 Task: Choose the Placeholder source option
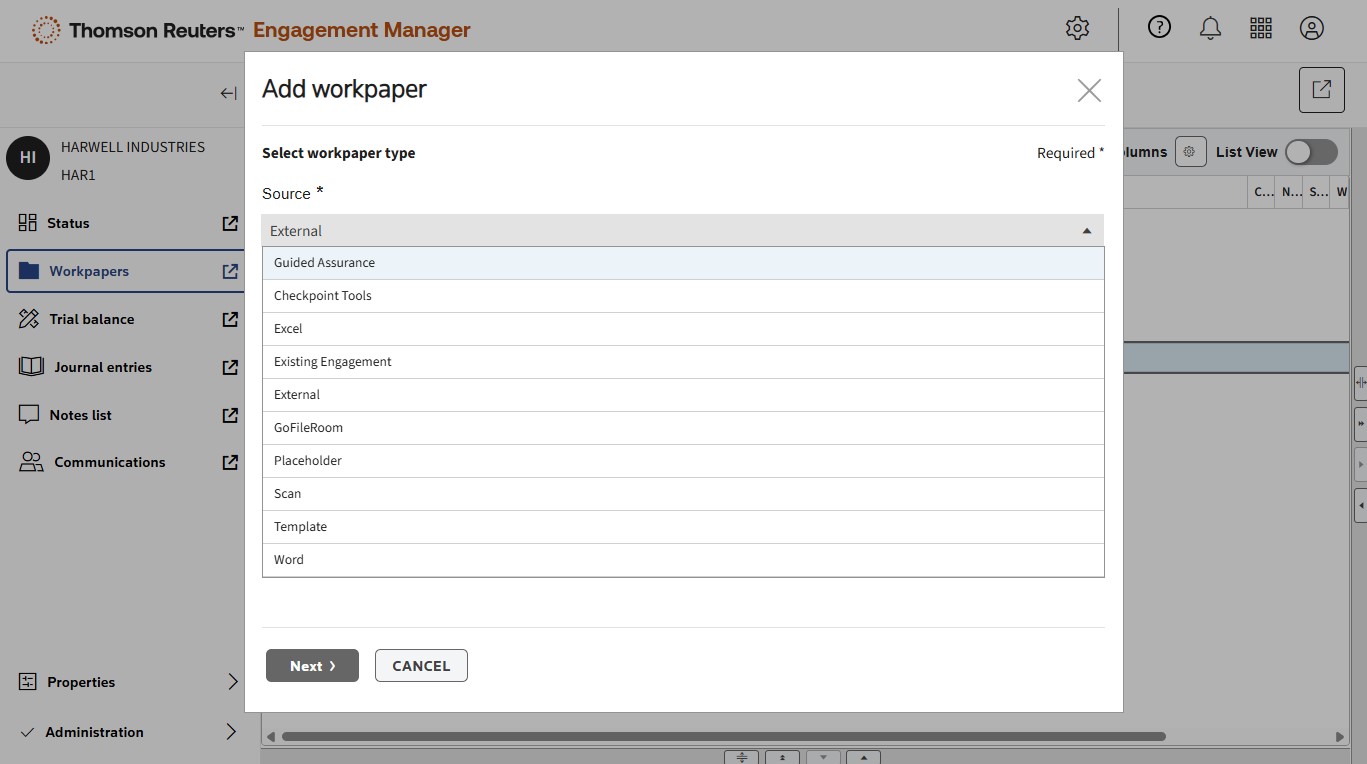tap(683, 461)
